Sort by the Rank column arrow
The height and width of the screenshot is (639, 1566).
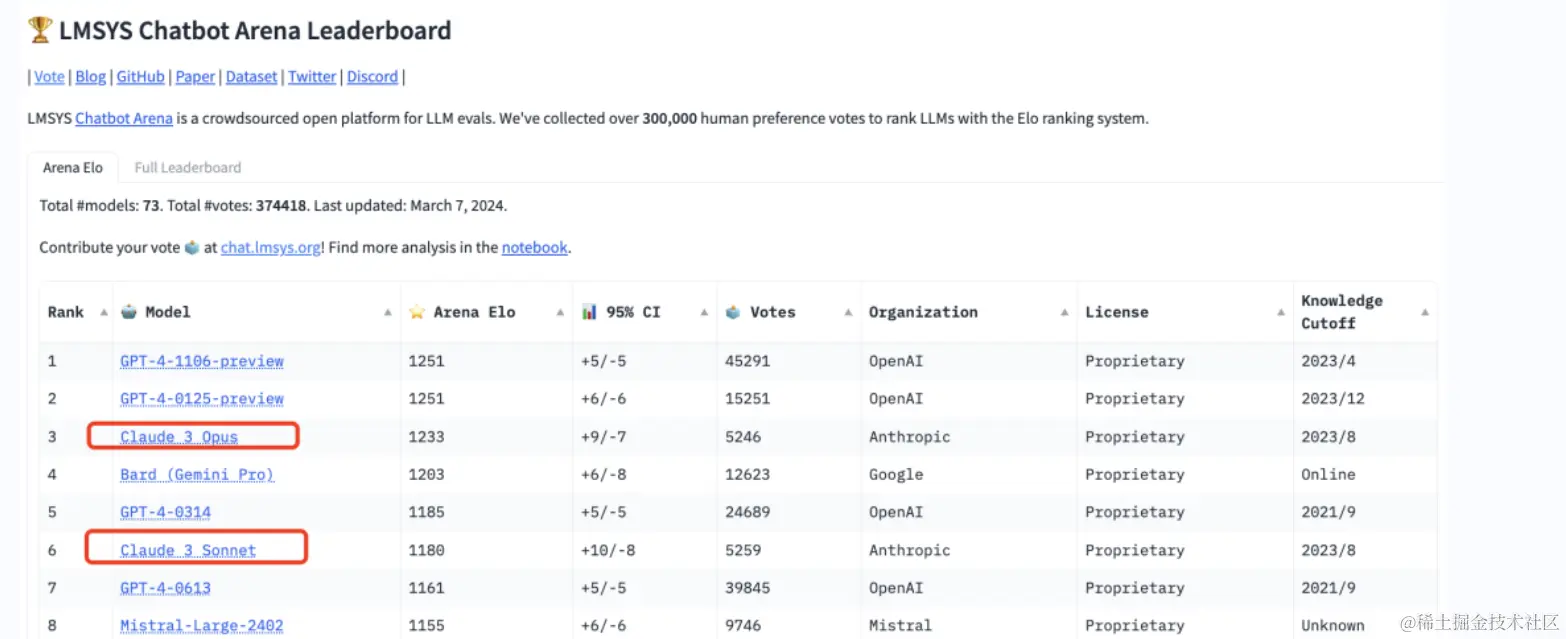(104, 312)
